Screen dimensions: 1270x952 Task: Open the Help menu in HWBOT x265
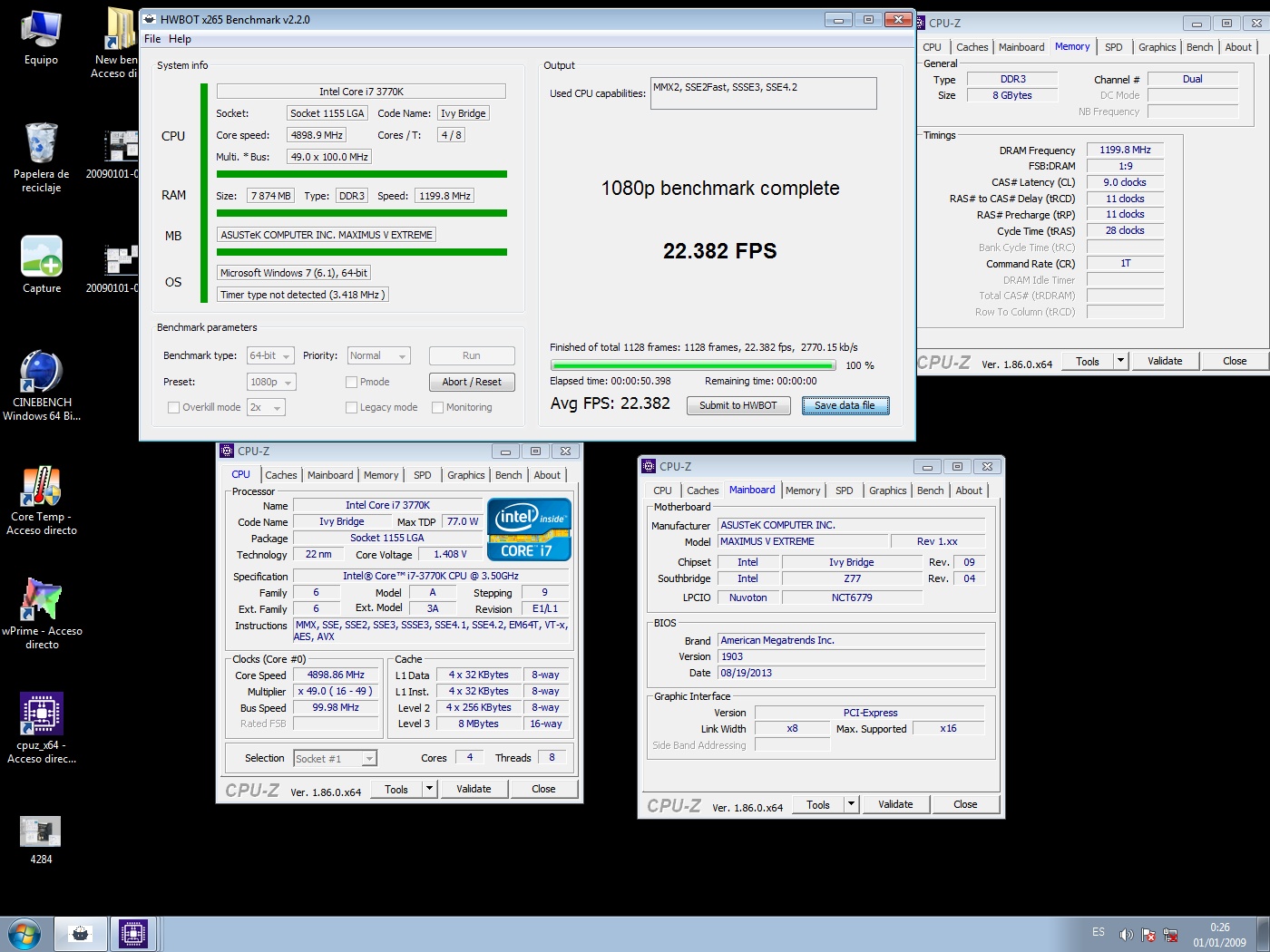(180, 39)
